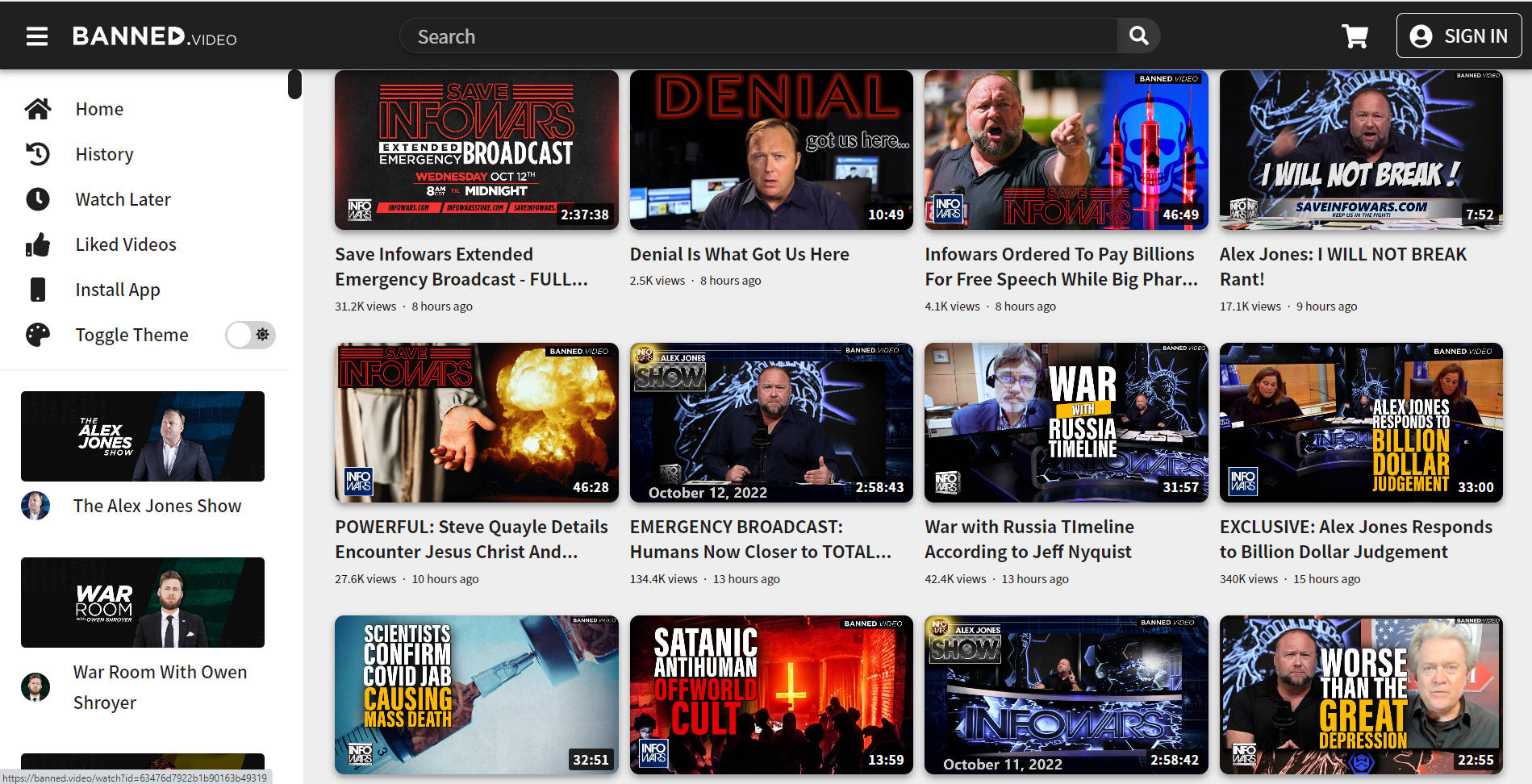Viewport: 1532px width, 784px height.
Task: Click '31.2K views' text
Action: 365,307
